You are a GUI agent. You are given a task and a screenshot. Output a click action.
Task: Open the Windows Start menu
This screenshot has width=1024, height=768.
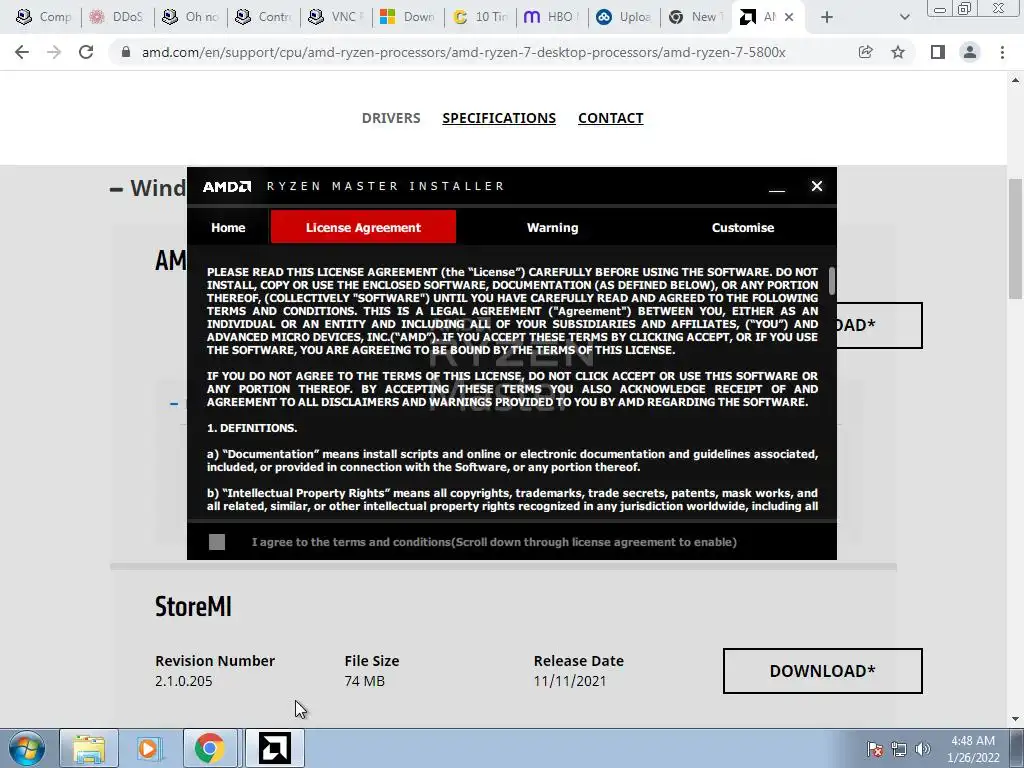point(27,748)
